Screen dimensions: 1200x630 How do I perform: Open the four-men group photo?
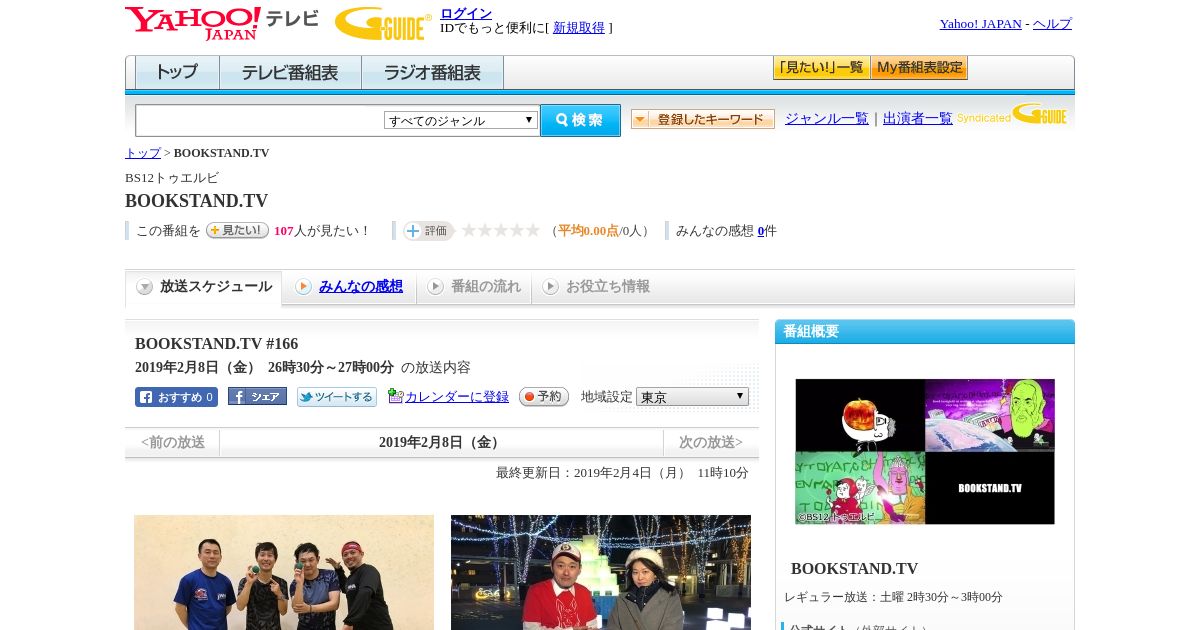point(284,572)
